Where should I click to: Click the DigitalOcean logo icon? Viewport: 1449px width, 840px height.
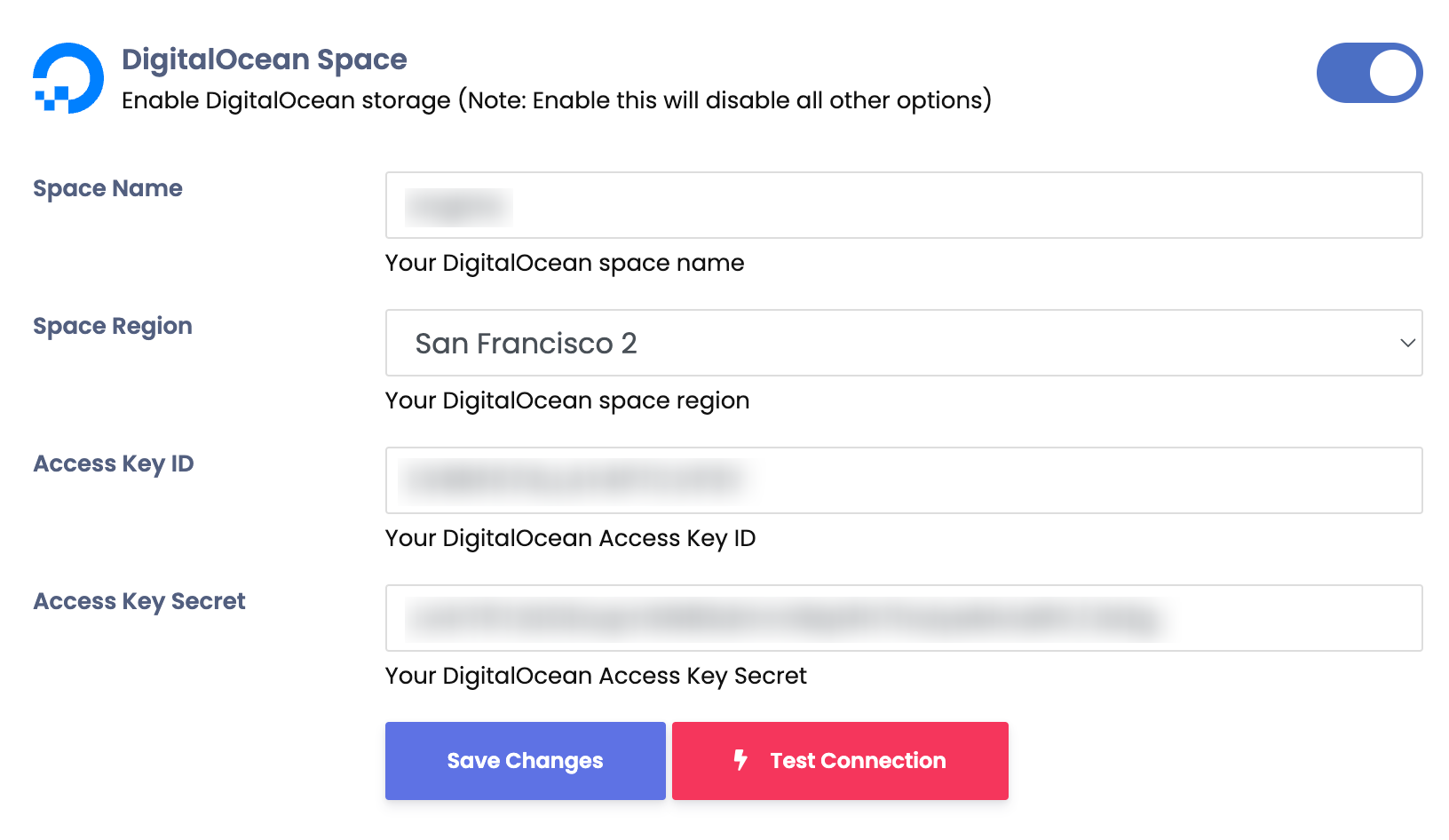(x=68, y=78)
